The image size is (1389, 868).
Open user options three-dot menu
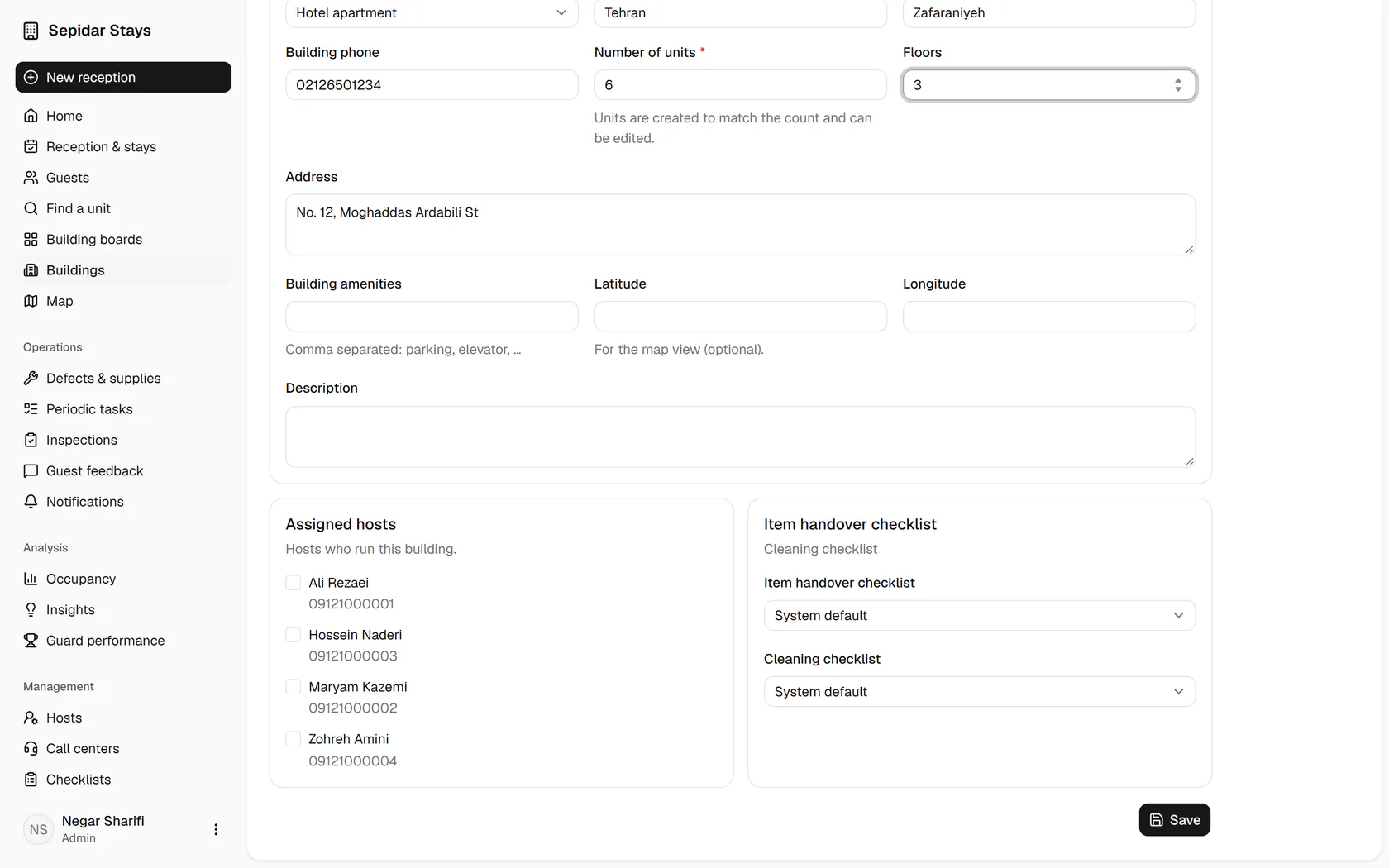coord(216,829)
